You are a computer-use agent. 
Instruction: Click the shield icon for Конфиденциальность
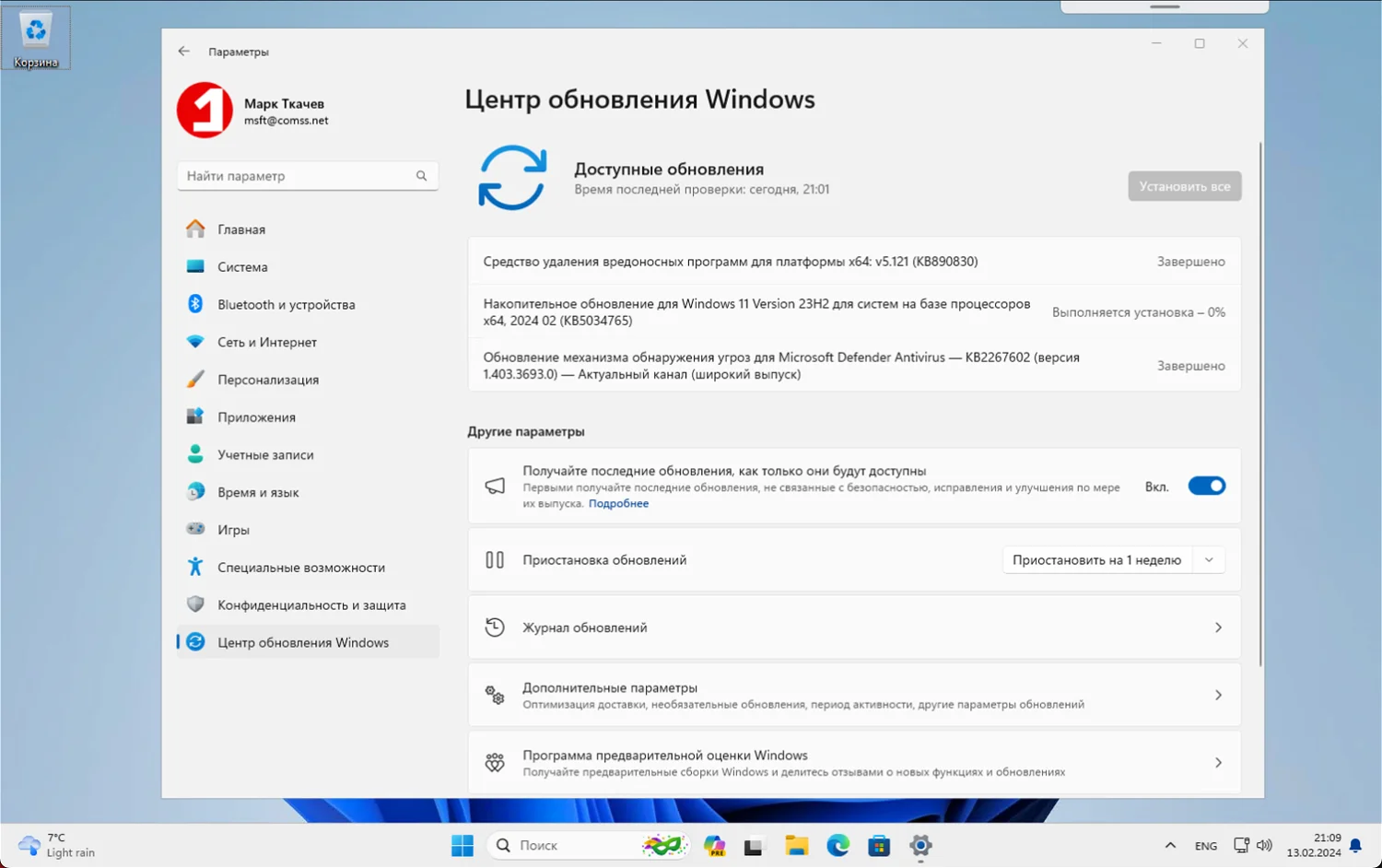point(195,604)
